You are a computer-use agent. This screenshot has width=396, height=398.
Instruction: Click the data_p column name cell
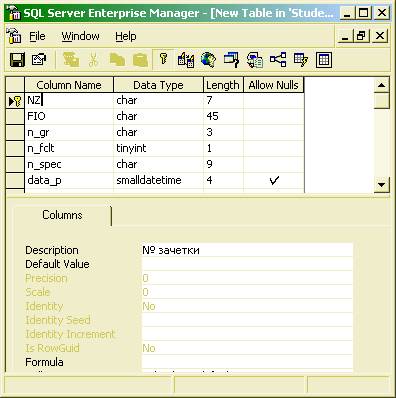(69, 180)
